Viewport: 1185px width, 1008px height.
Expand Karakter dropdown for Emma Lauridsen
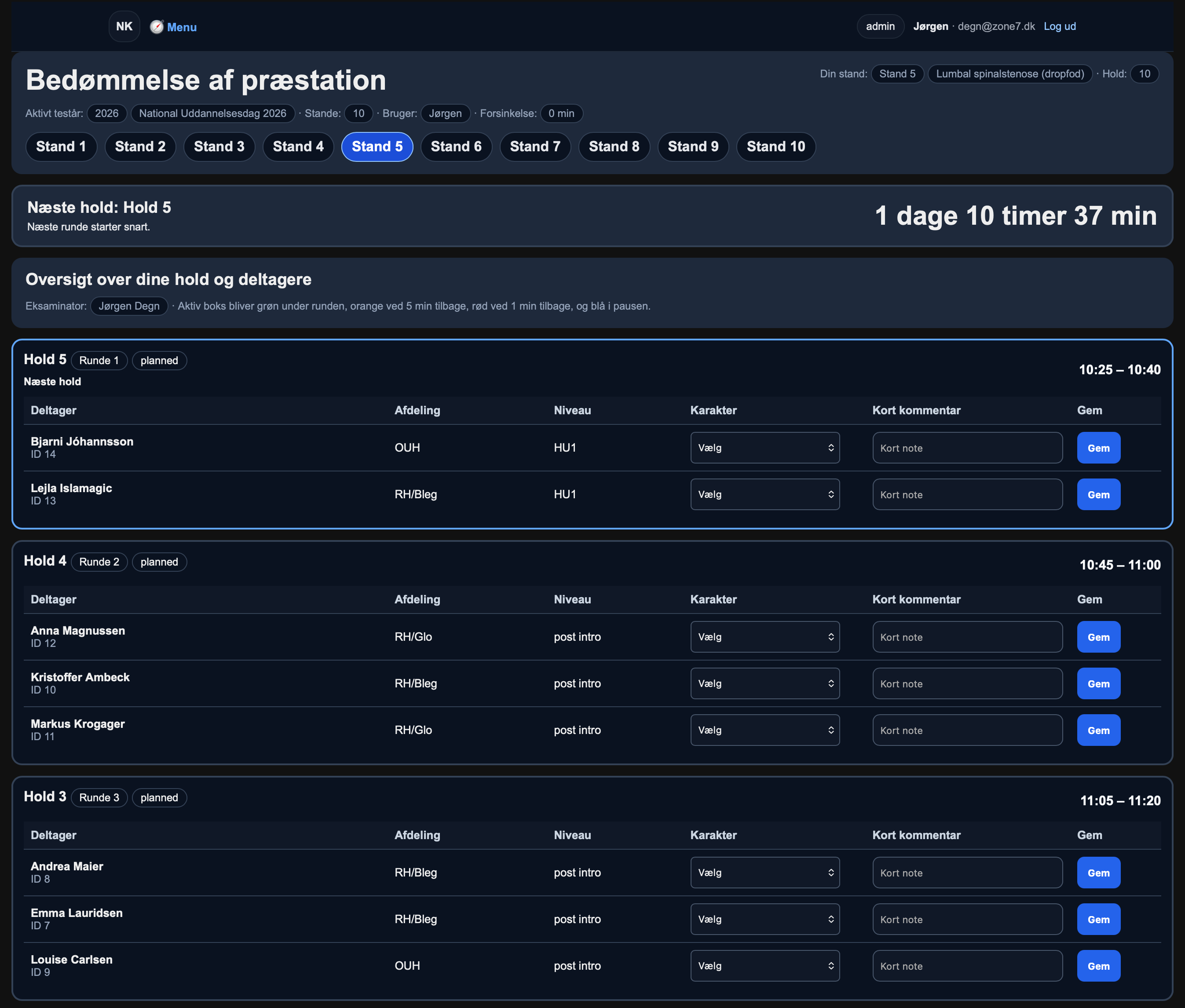click(765, 919)
